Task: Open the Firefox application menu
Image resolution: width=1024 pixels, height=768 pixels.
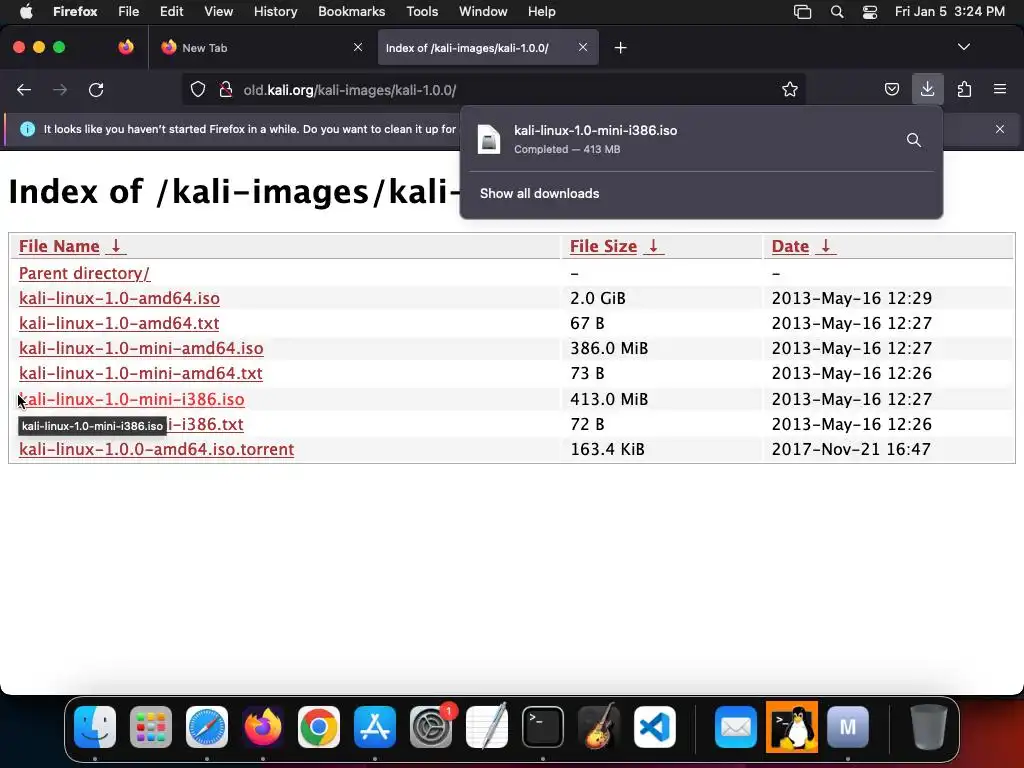Action: (x=75, y=11)
